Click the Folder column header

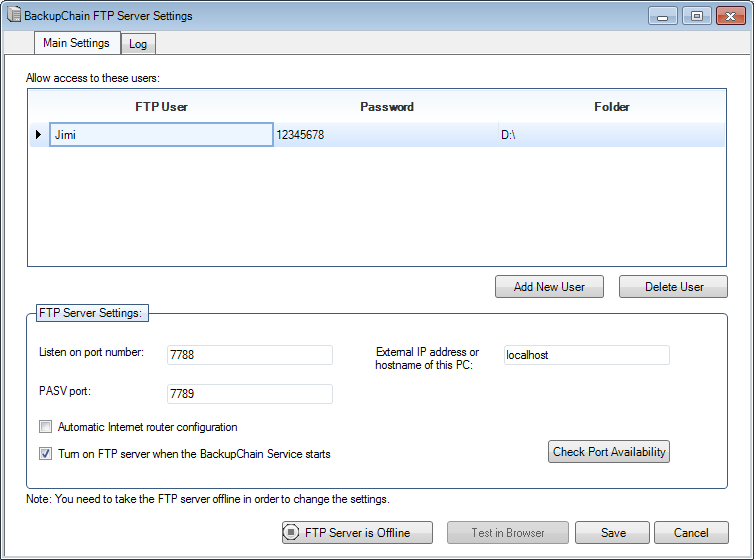612,107
